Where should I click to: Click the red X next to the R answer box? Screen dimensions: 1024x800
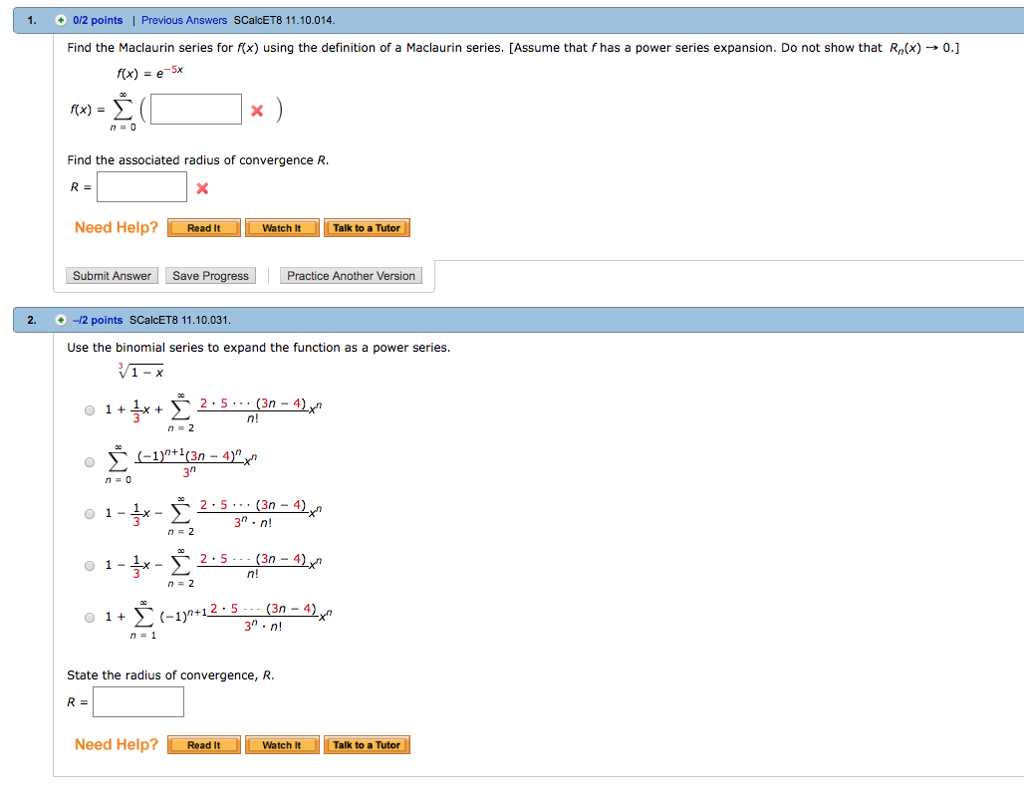(x=200, y=186)
